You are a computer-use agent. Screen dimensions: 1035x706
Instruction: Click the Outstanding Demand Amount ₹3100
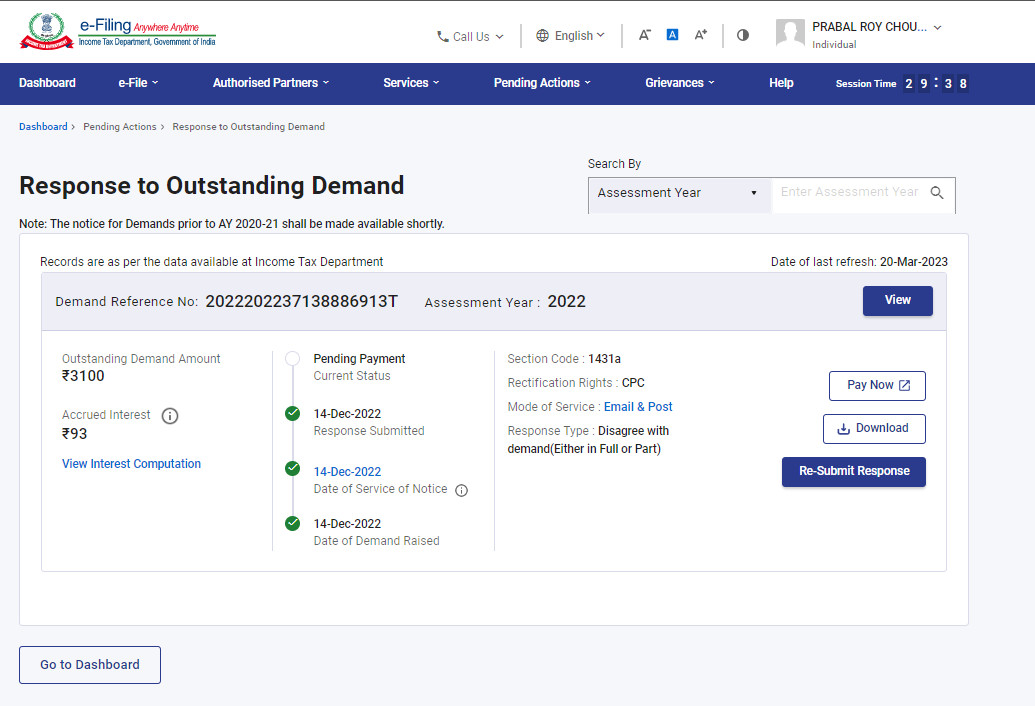point(83,376)
